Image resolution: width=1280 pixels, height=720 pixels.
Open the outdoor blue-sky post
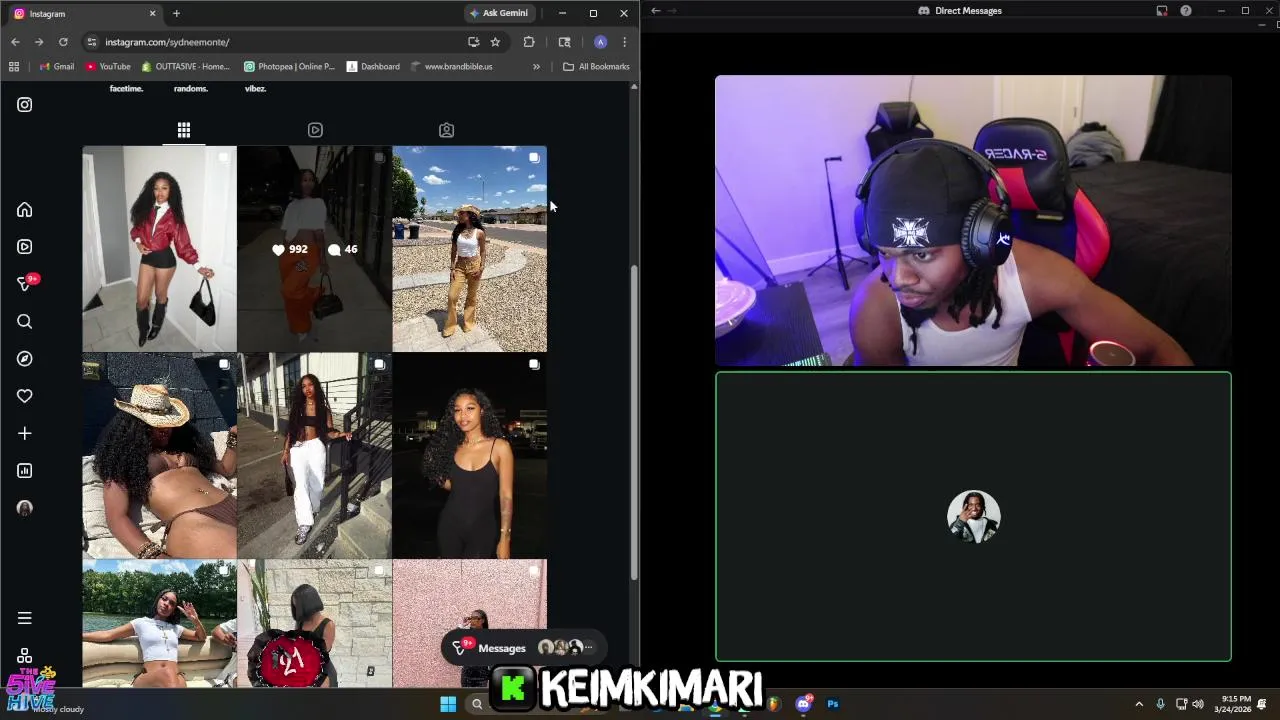(470, 249)
